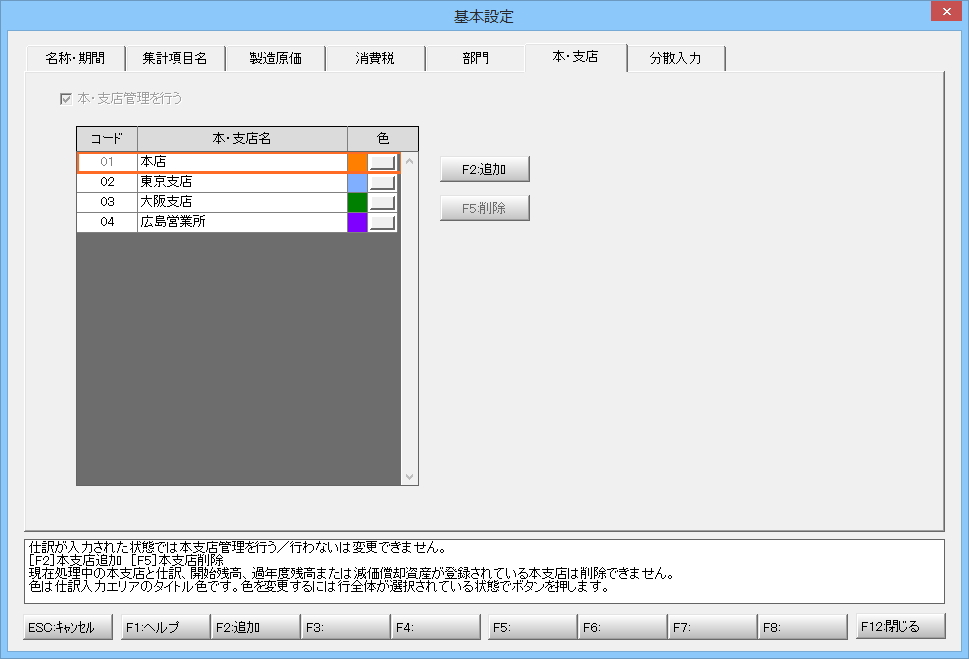
Task: Click the orange color swatch for 本店
Action: (357, 162)
